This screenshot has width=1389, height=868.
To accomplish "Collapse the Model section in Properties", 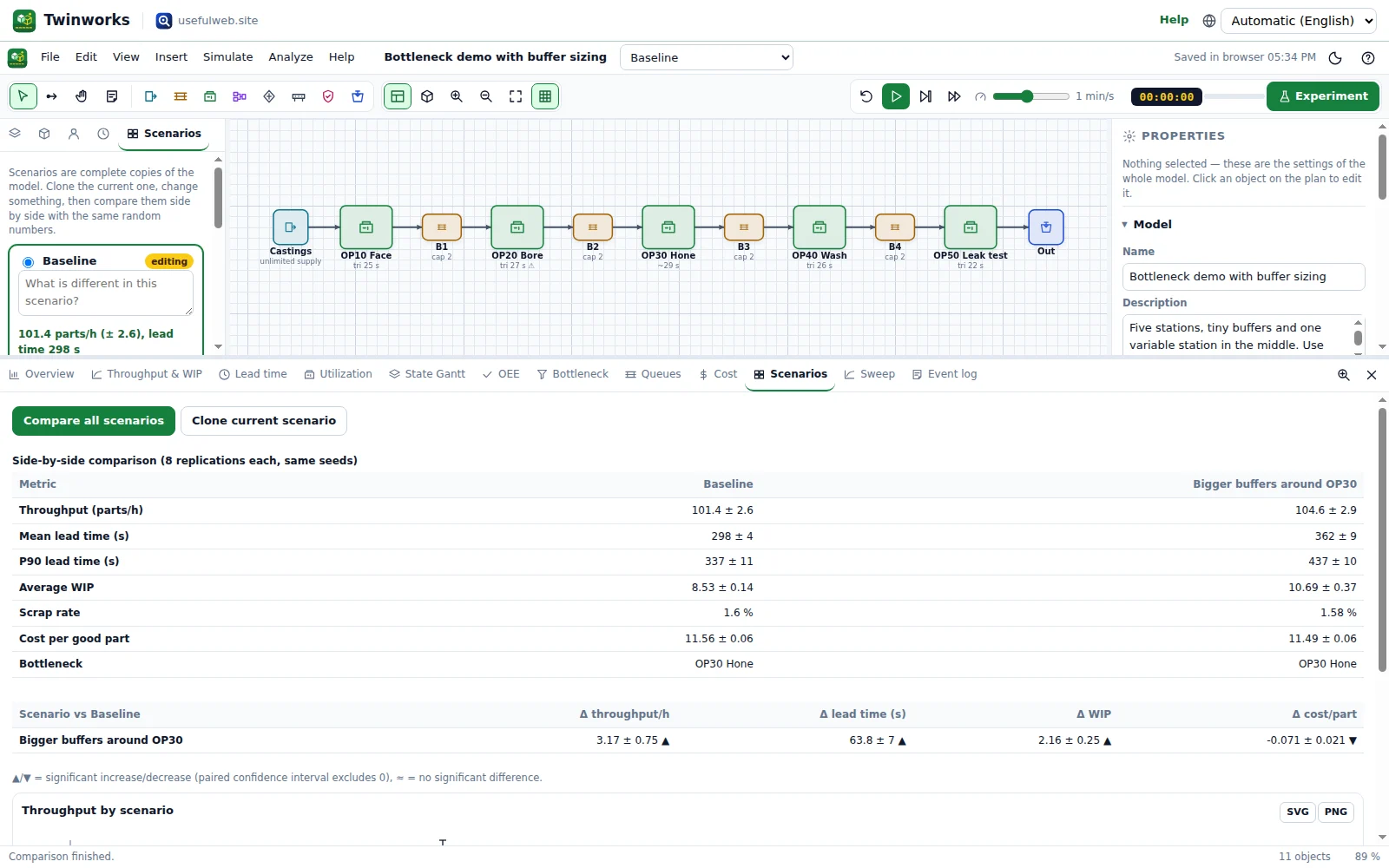I will pos(1125,225).
